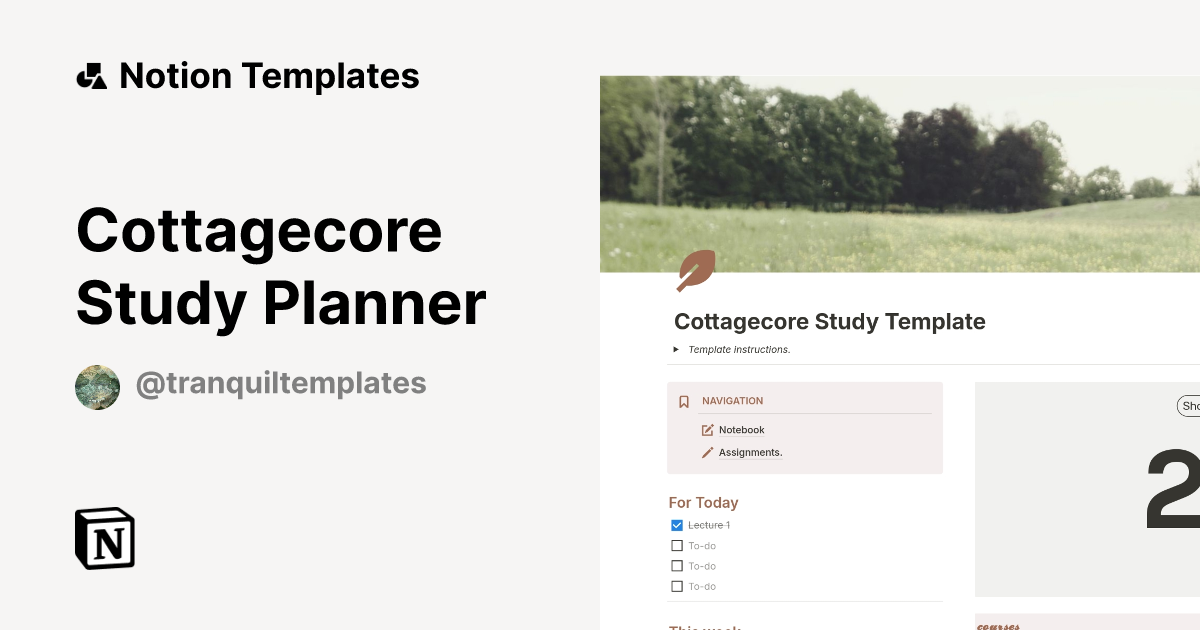This screenshot has width=1200, height=630.
Task: Check the first To-do item
Action: click(677, 545)
